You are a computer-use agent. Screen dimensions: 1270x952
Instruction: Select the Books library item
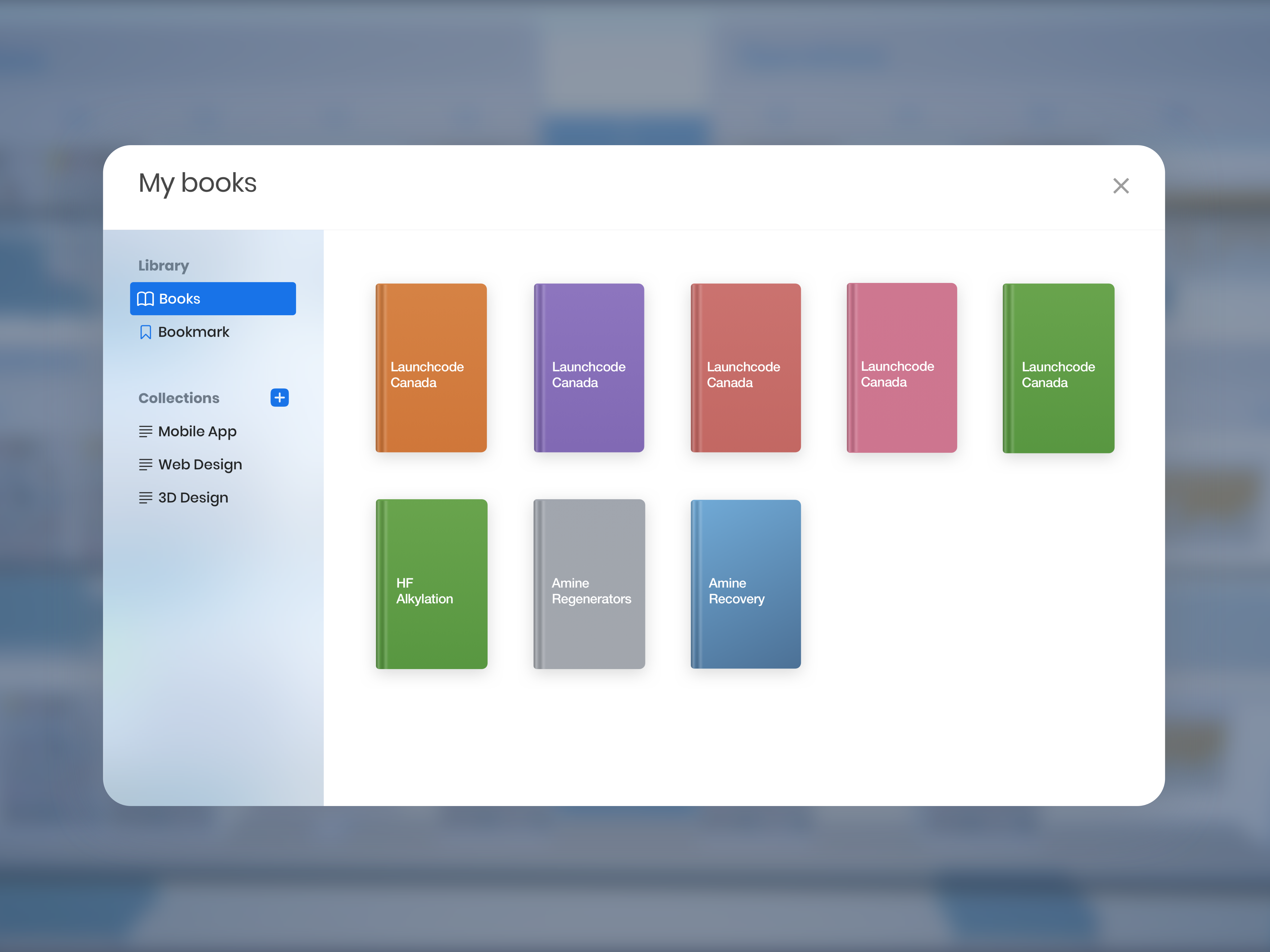212,299
